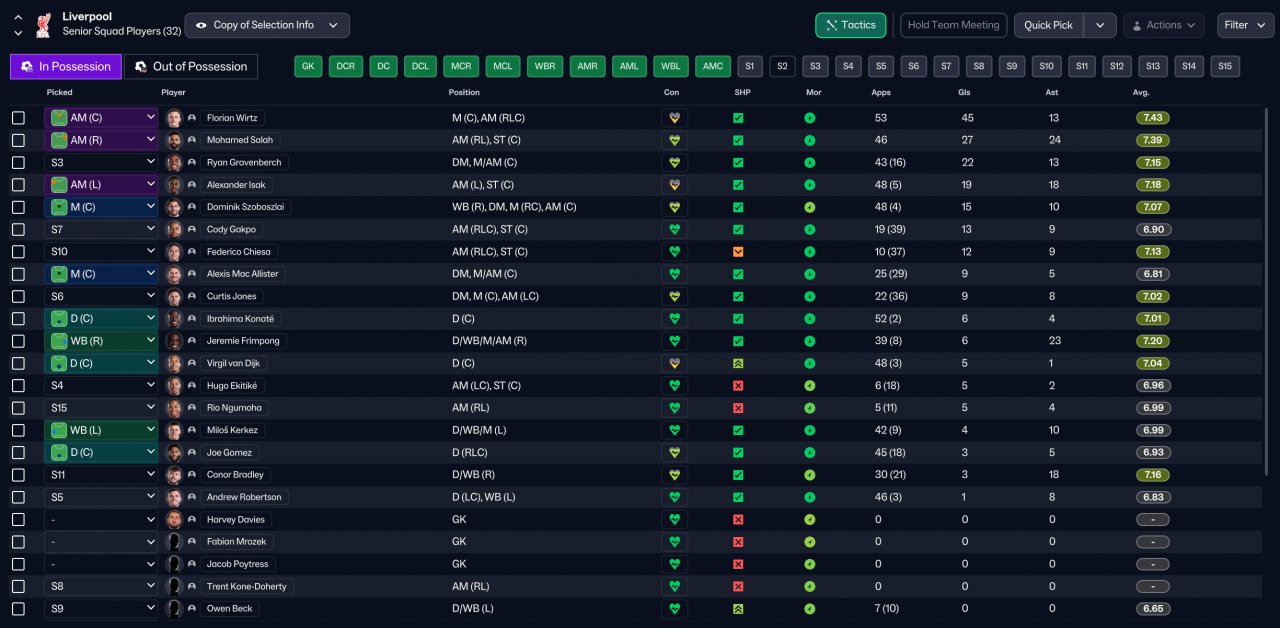Tick the checkbox for Florian Wirtz
Viewport: 1280px width, 628px height.
point(18,118)
